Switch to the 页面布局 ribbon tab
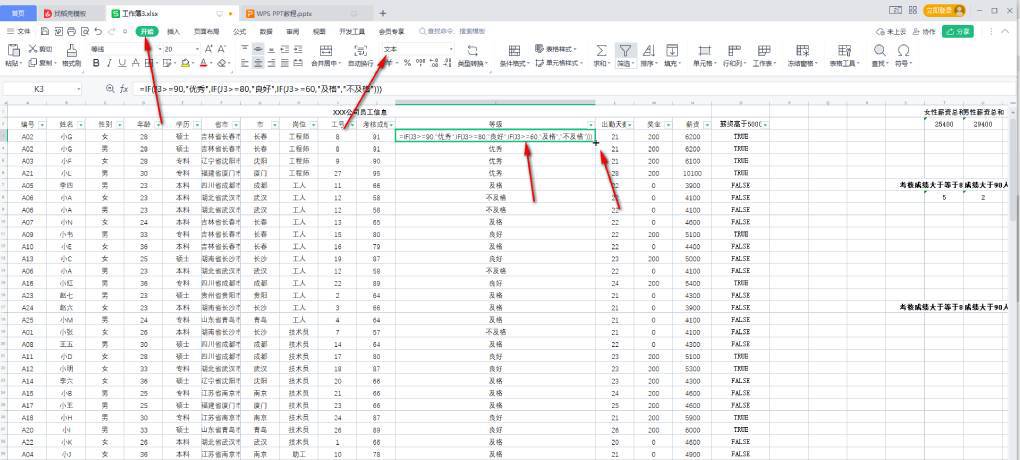This screenshot has width=1020, height=460. click(x=206, y=31)
